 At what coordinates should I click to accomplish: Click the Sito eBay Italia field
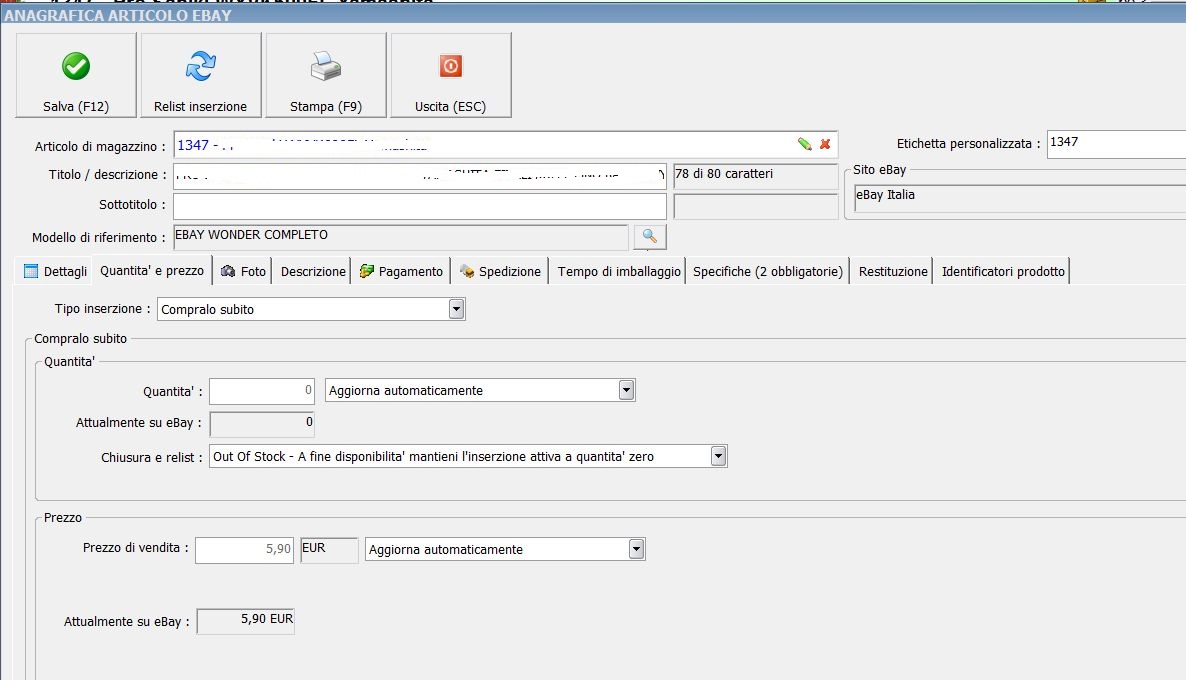pos(1020,197)
